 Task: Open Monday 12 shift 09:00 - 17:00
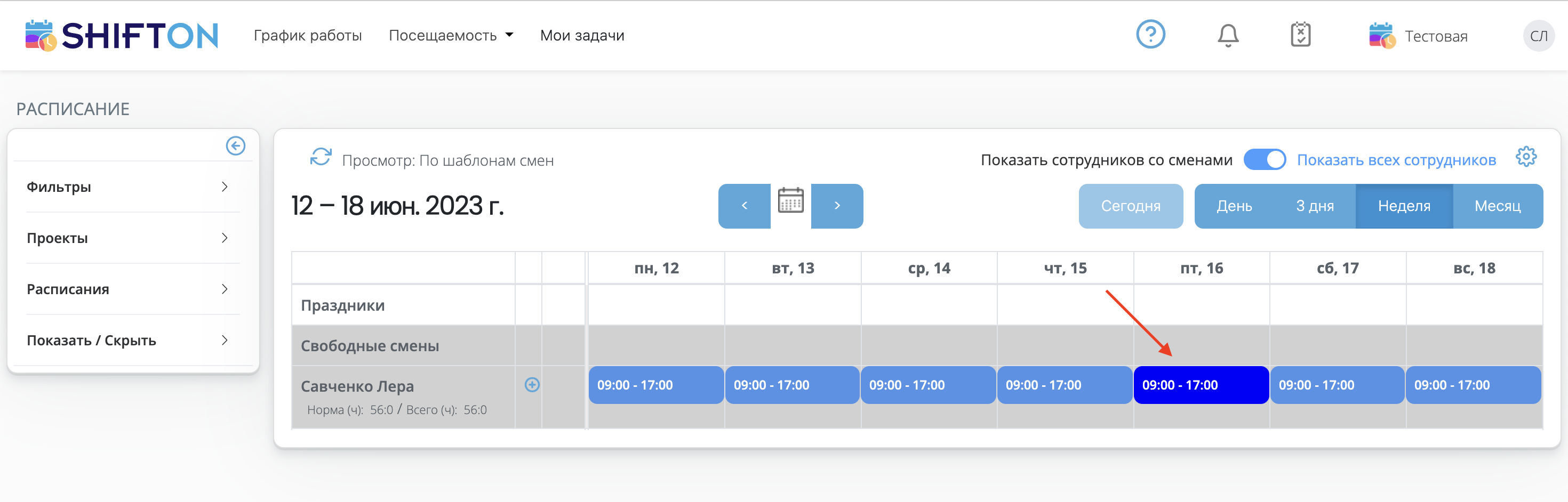coord(655,385)
